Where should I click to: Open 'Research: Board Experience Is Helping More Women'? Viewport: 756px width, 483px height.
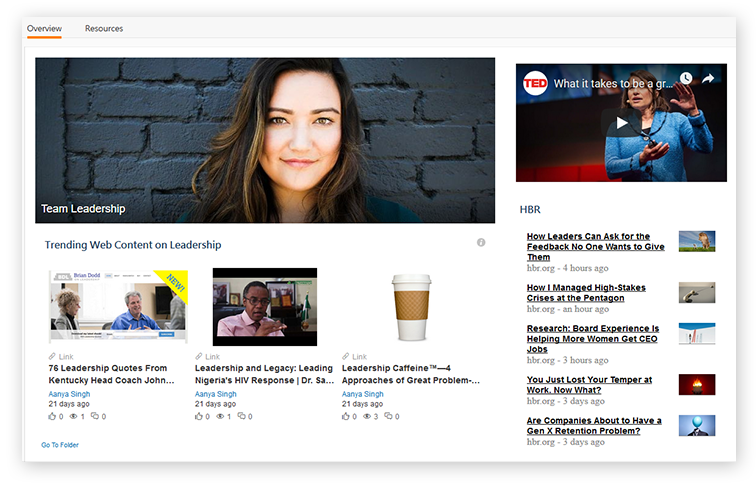pos(593,339)
